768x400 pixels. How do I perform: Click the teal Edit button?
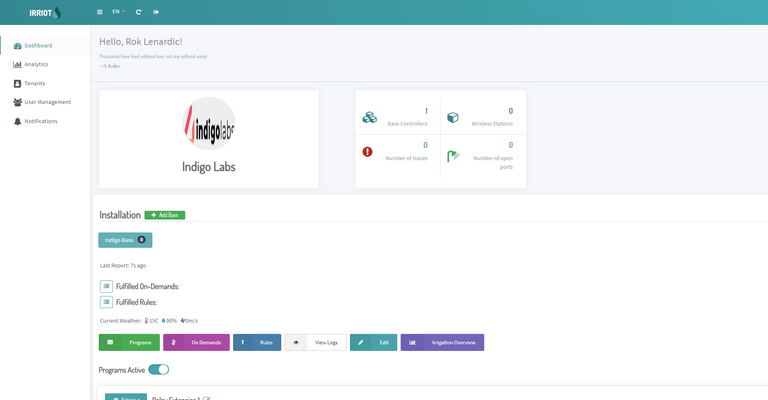click(374, 342)
